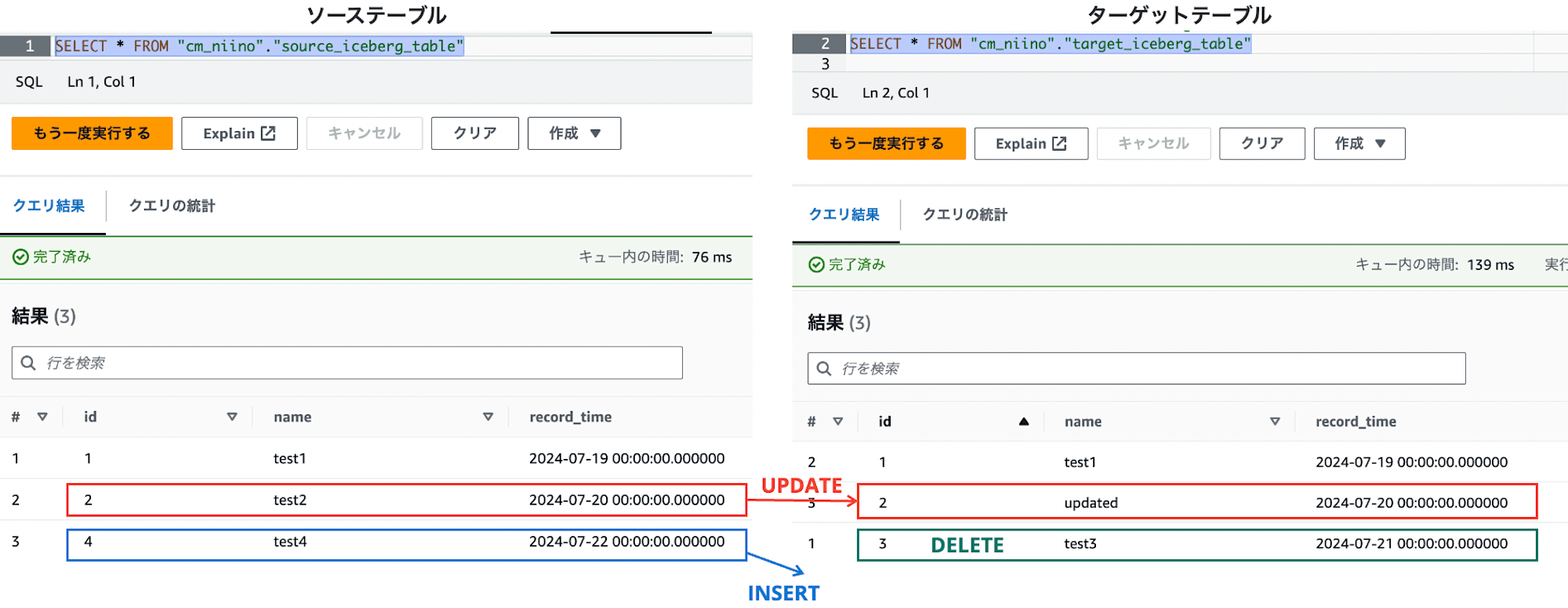This screenshot has width=1568, height=608.
Task: Expand 作成 dropdown in source table panel
Action: [x=574, y=133]
